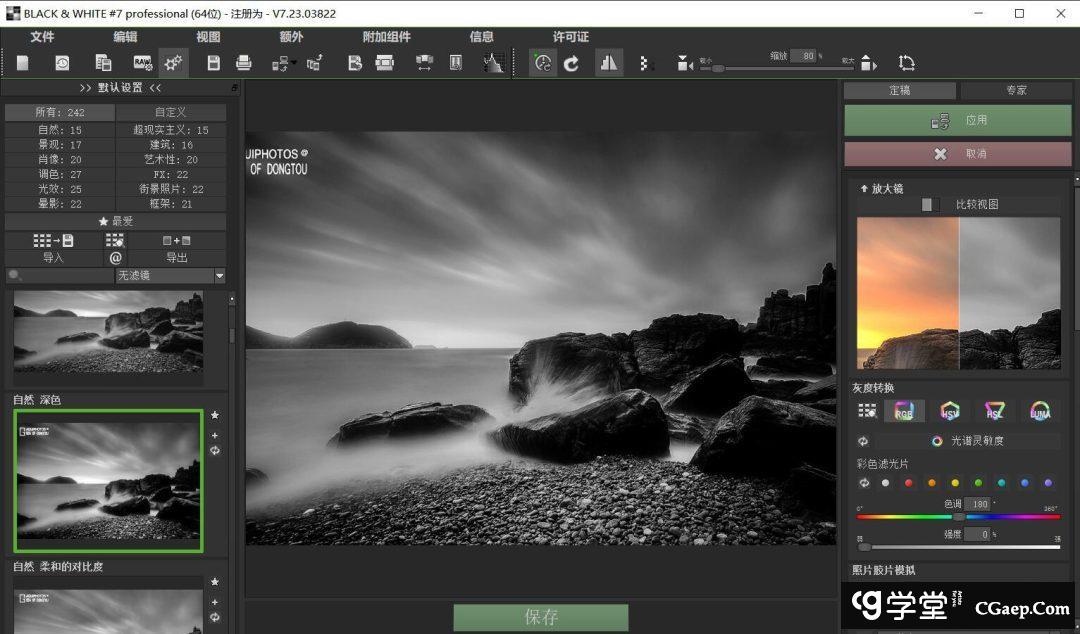Image resolution: width=1080 pixels, height=634 pixels.
Task: Select RGB grayscale conversion mode
Action: (x=904, y=411)
